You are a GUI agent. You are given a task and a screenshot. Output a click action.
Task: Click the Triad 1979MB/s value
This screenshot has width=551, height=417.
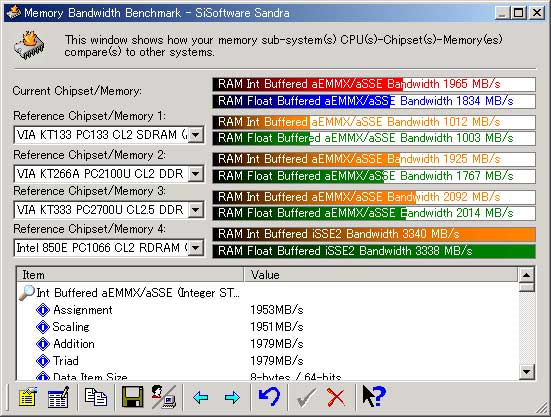[x=277, y=361]
